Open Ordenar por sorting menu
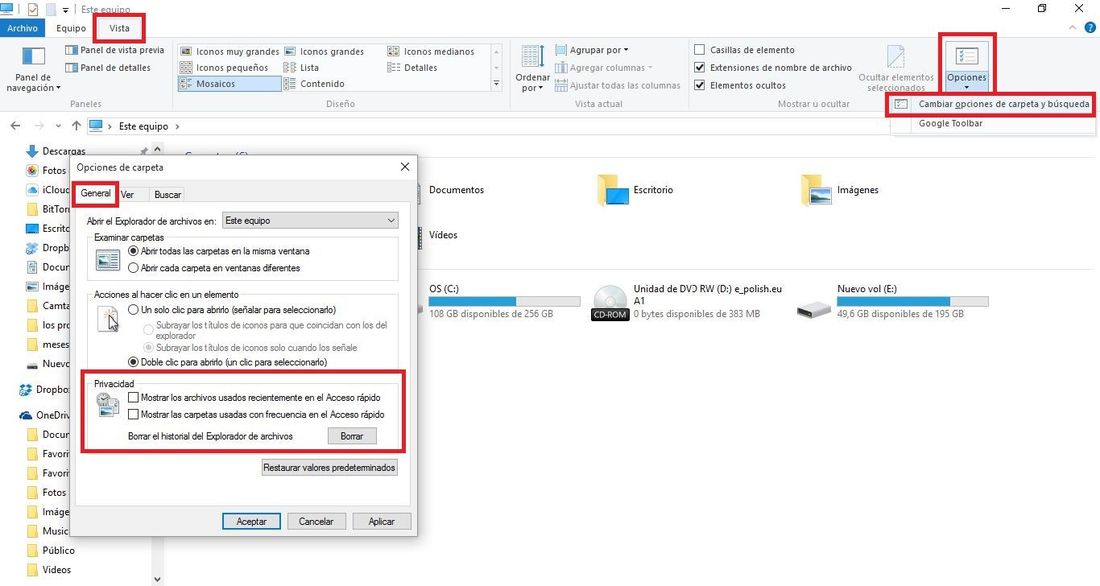The height and width of the screenshot is (586, 1100). [x=532, y=69]
